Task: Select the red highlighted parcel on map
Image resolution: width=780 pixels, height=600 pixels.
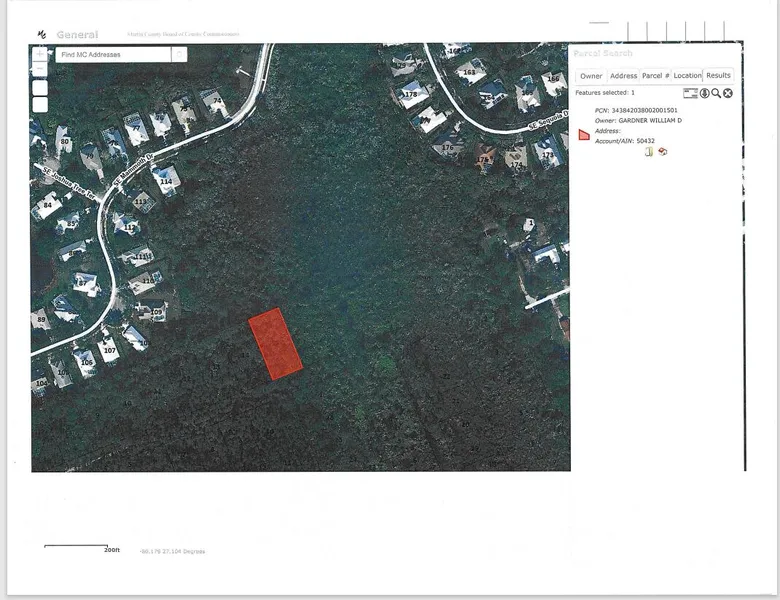Action: point(275,344)
